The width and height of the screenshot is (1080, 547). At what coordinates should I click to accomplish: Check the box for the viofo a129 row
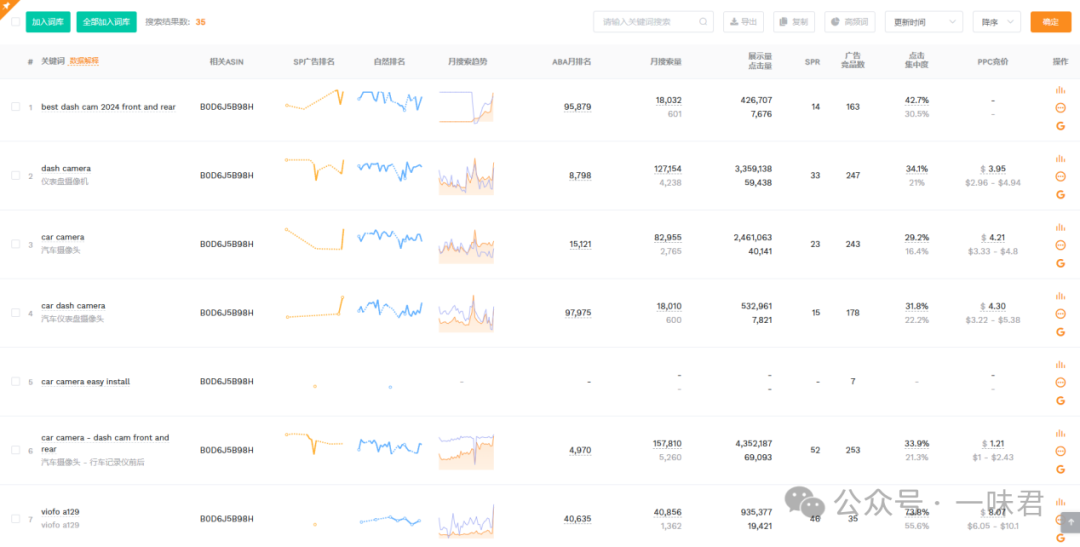pyautogui.click(x=15, y=519)
